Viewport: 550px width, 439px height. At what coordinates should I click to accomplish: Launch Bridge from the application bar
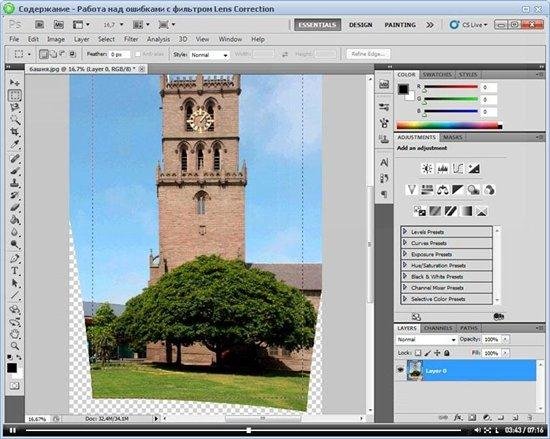39,25
